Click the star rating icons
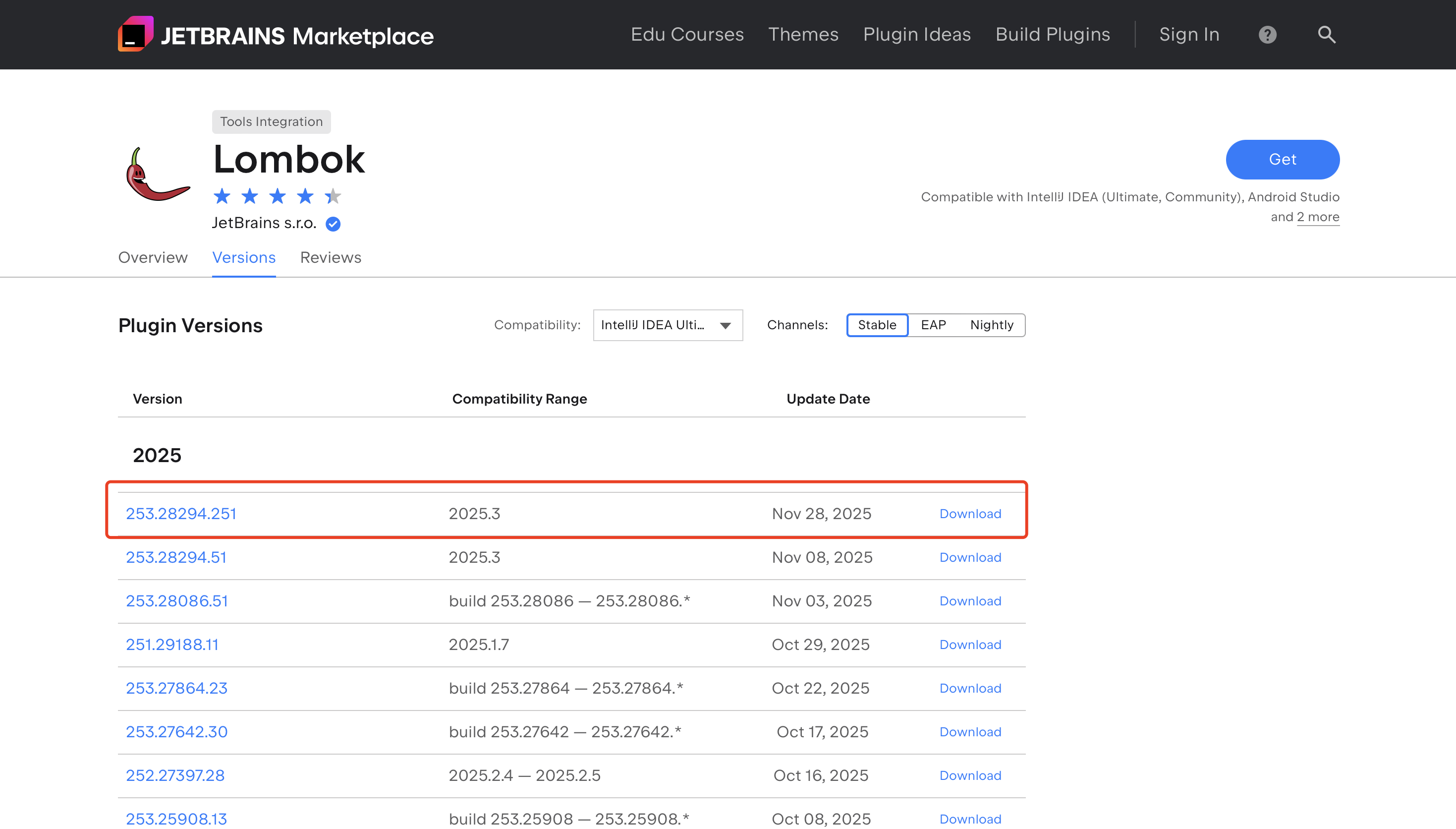The image size is (1456, 829). tap(277, 196)
